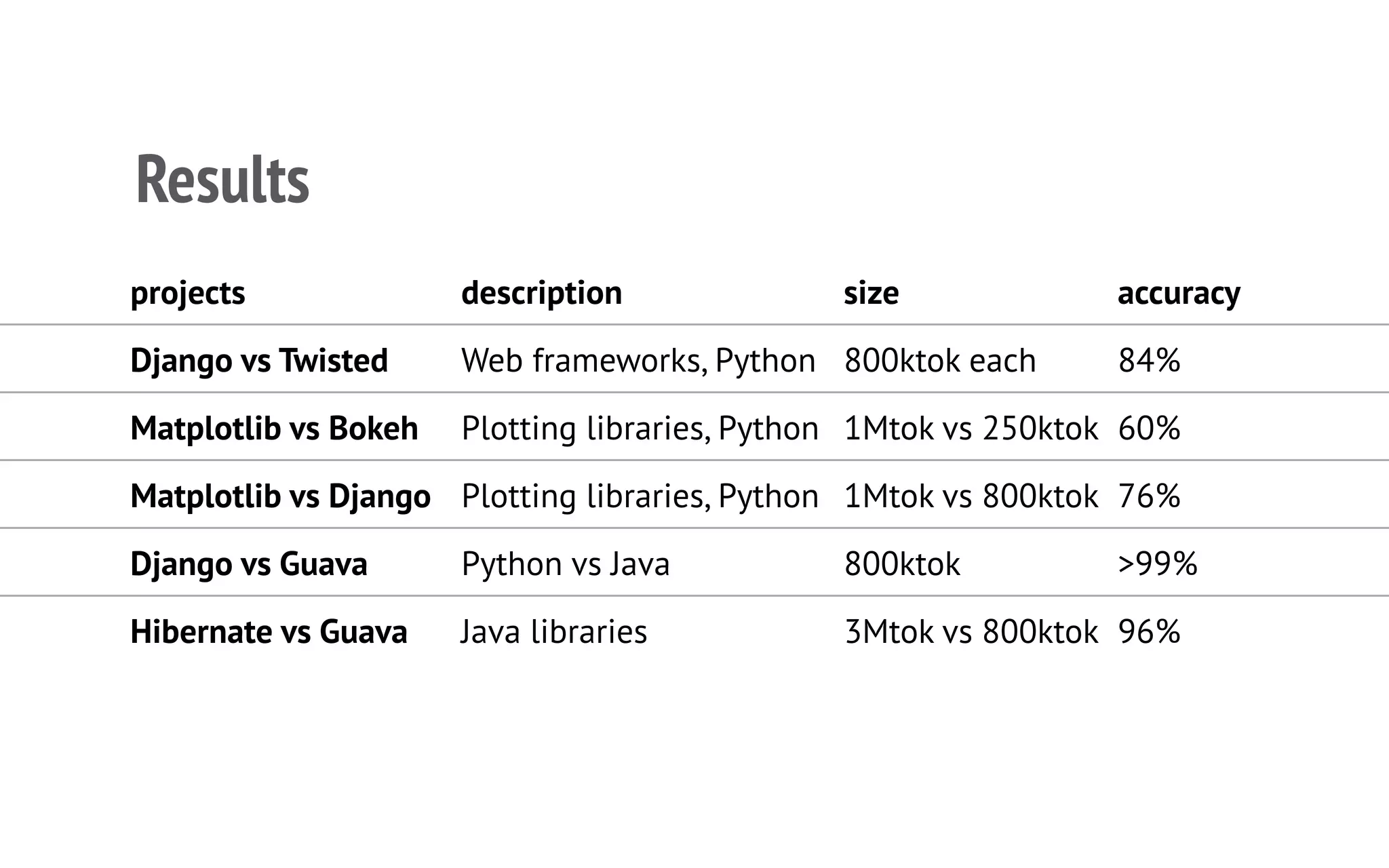
Task: Click the Matplotlib vs Bokeh row label
Action: [x=274, y=428]
